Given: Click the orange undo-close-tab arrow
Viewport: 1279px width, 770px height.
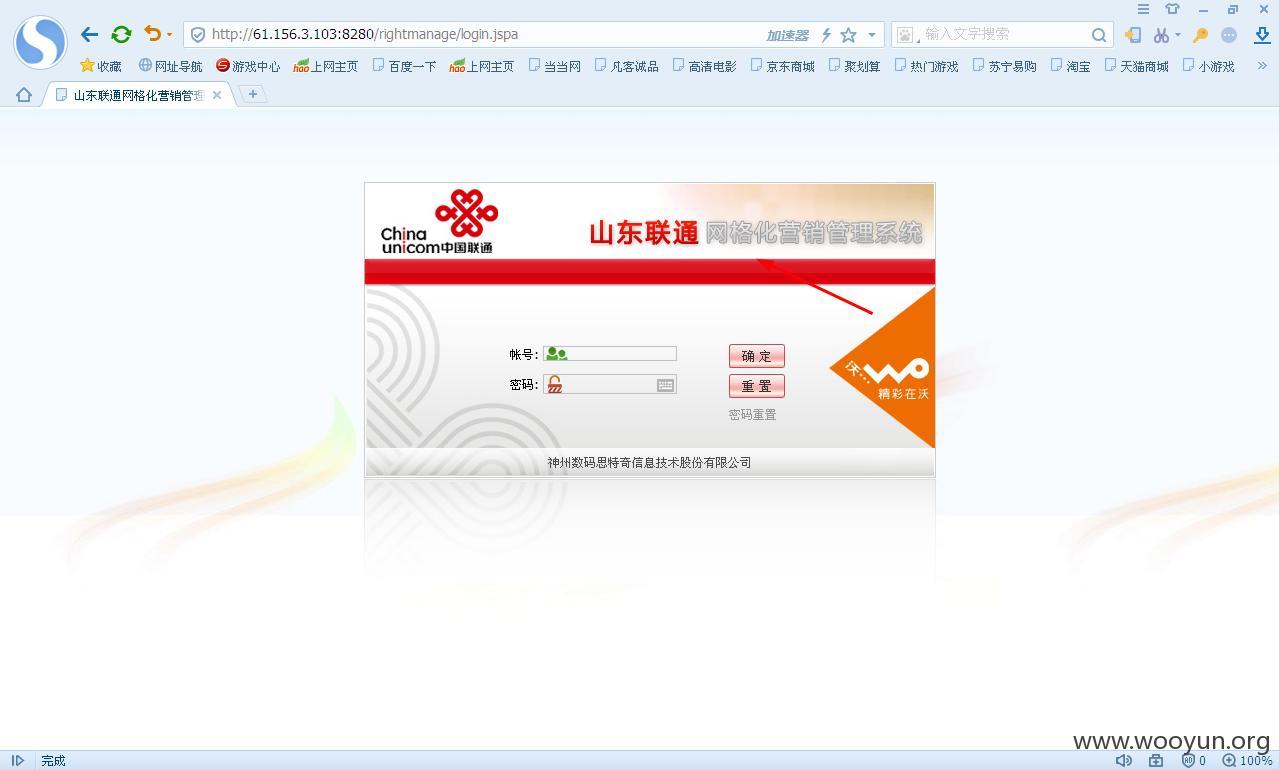Looking at the screenshot, I should tap(152, 34).
